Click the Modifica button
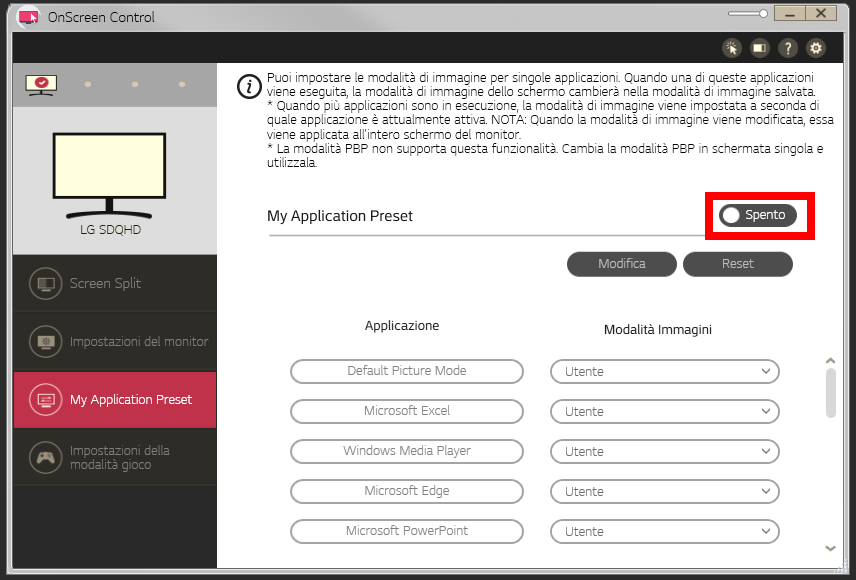Screen dimensions: 856x580 622,264
